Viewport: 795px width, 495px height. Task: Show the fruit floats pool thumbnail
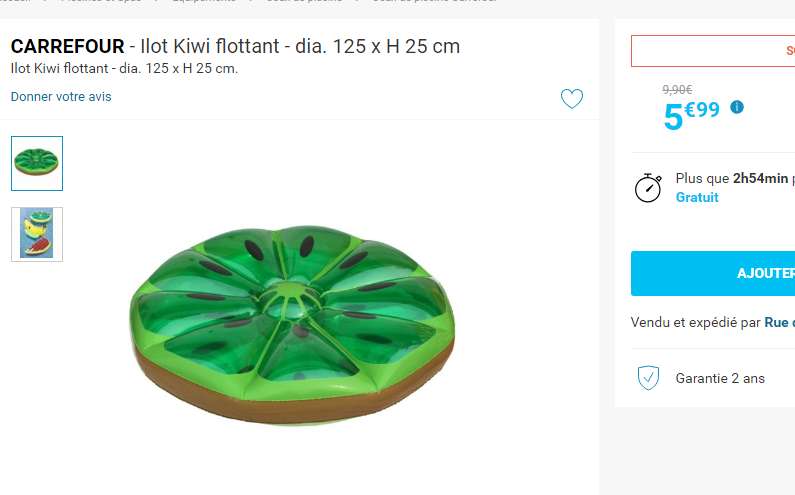click(x=37, y=234)
